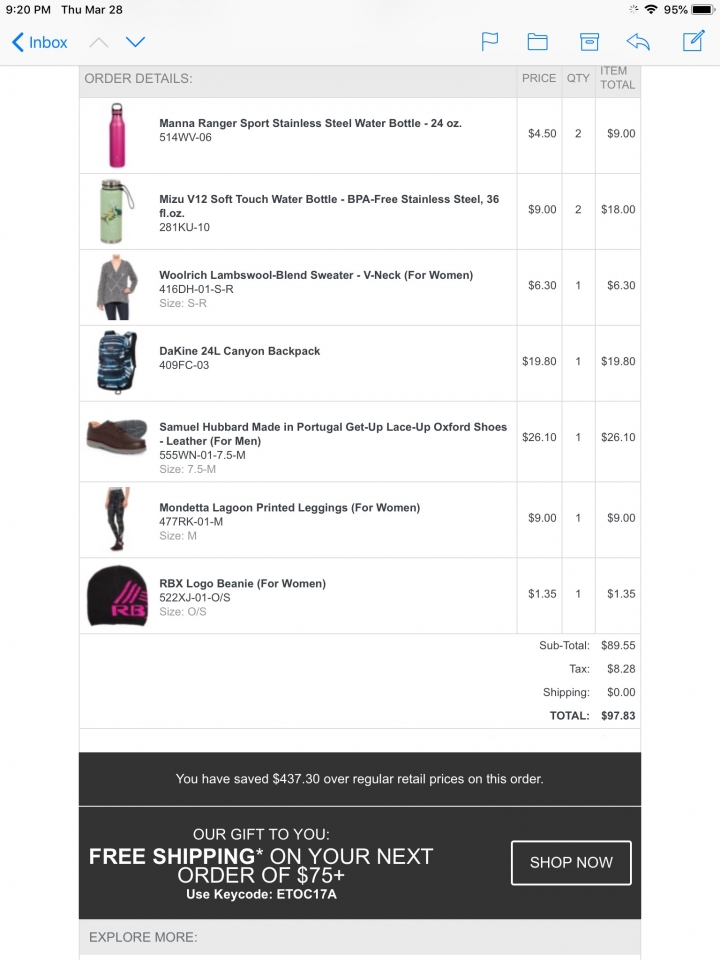Open DaKine 24L Canyon Backpack link
Viewport: 720px width, 960px height.
(239, 351)
